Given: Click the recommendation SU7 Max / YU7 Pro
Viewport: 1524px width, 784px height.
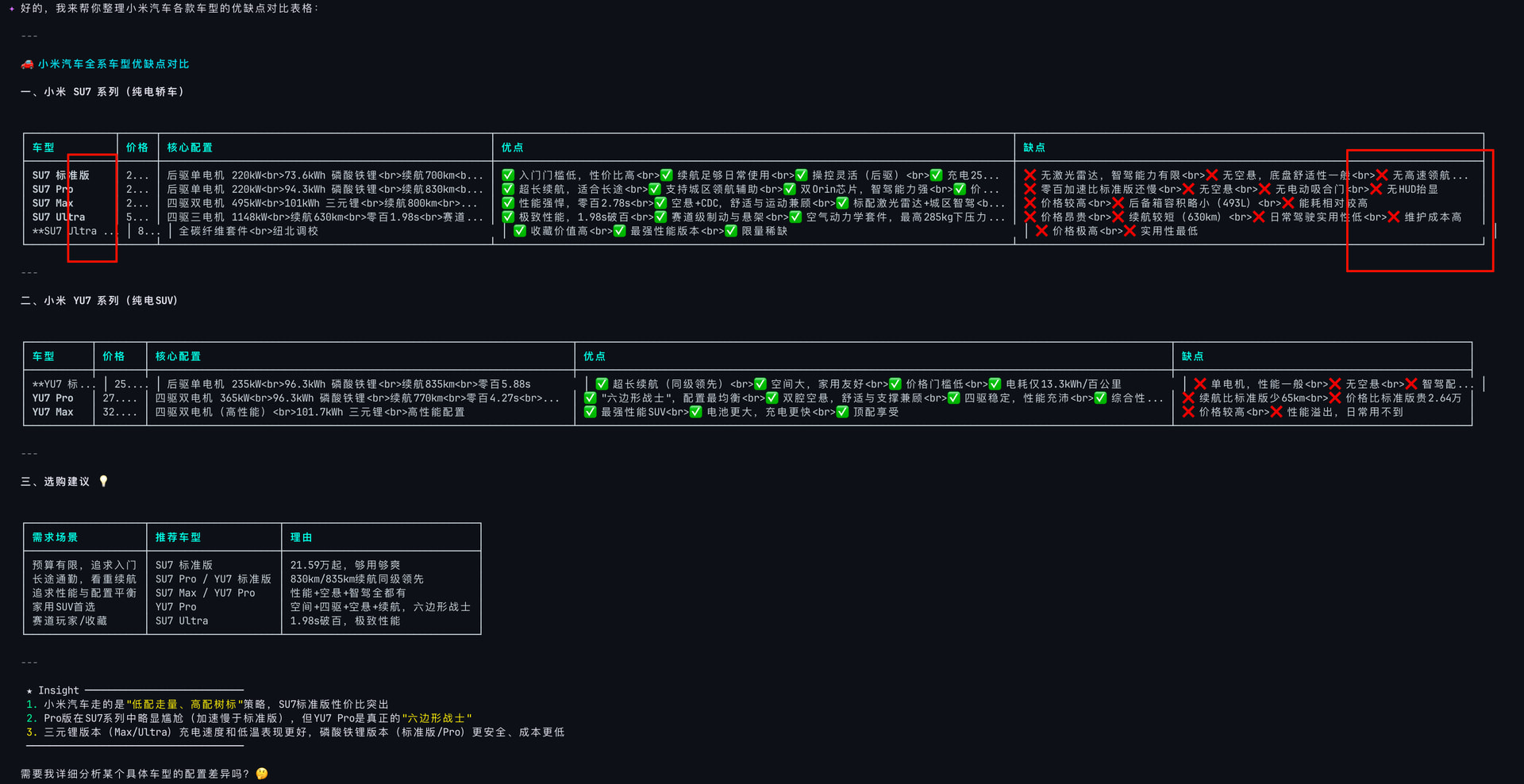Looking at the screenshot, I should pyautogui.click(x=206, y=593).
